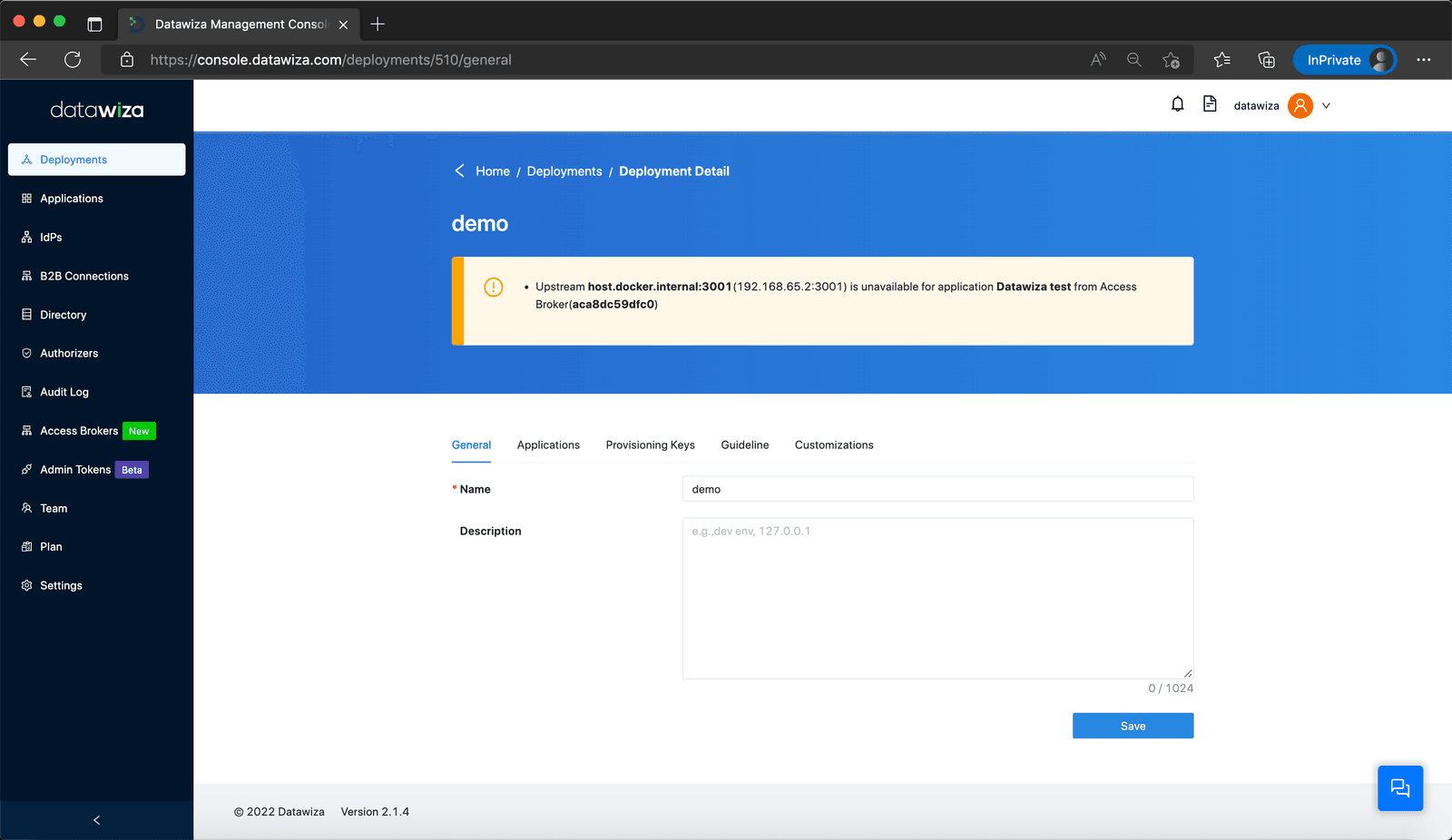Screen dimensions: 1452x840
Task: Click the Applications icon in sidebar
Action: (x=26, y=199)
